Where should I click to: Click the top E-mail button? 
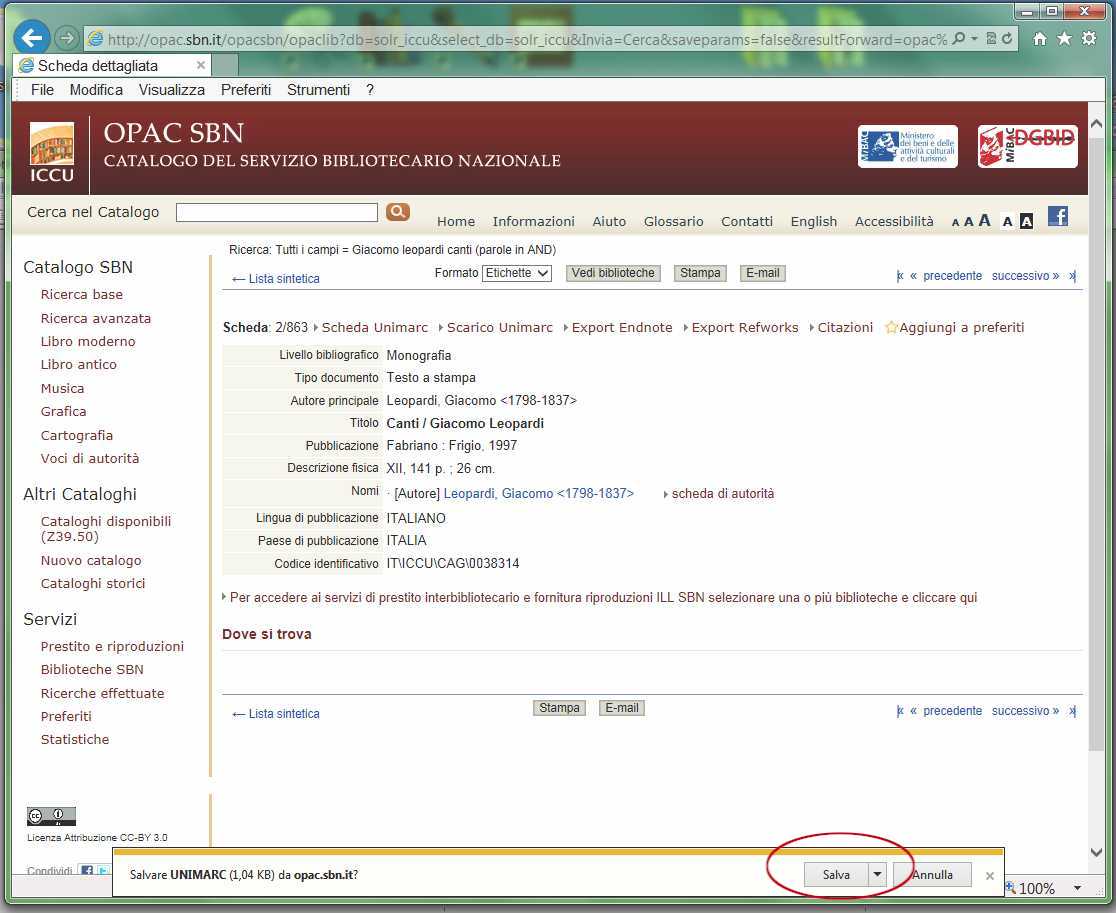(762, 273)
